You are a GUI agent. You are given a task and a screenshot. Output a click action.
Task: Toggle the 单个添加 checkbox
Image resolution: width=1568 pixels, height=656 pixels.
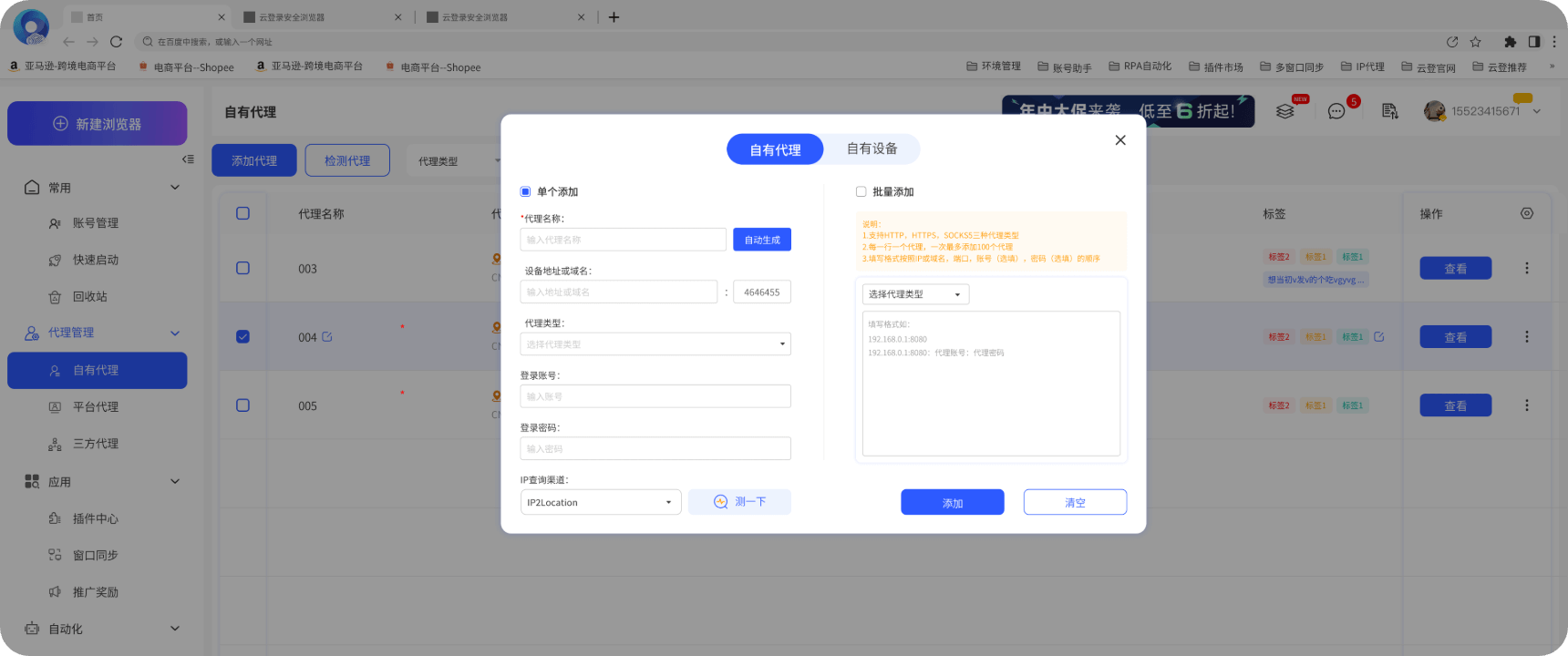click(525, 192)
